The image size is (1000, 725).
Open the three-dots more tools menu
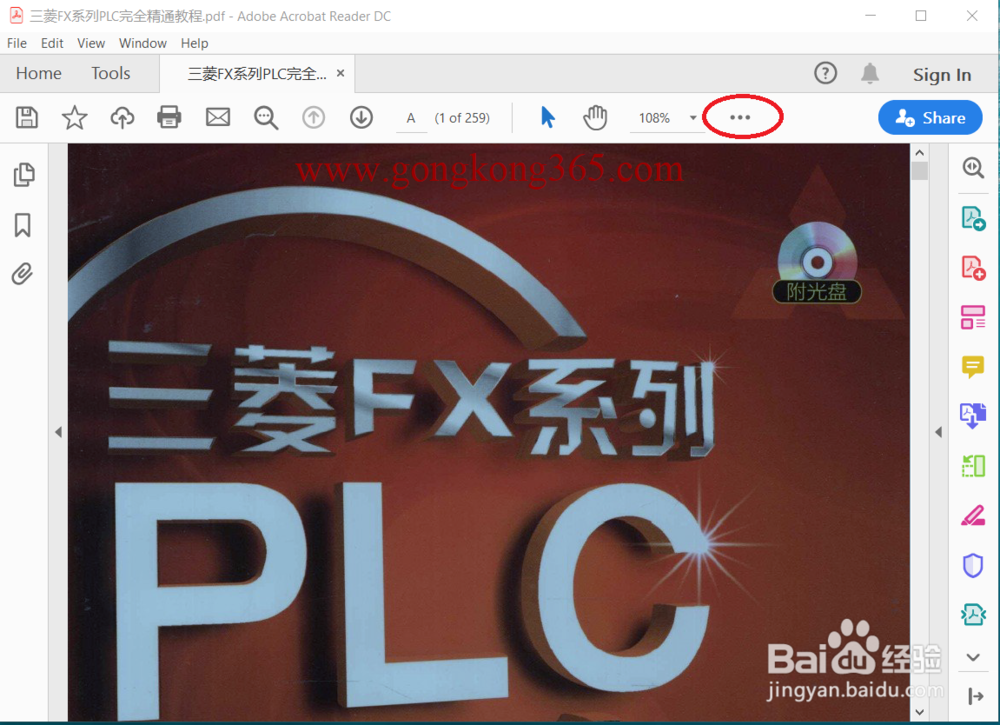coord(740,117)
